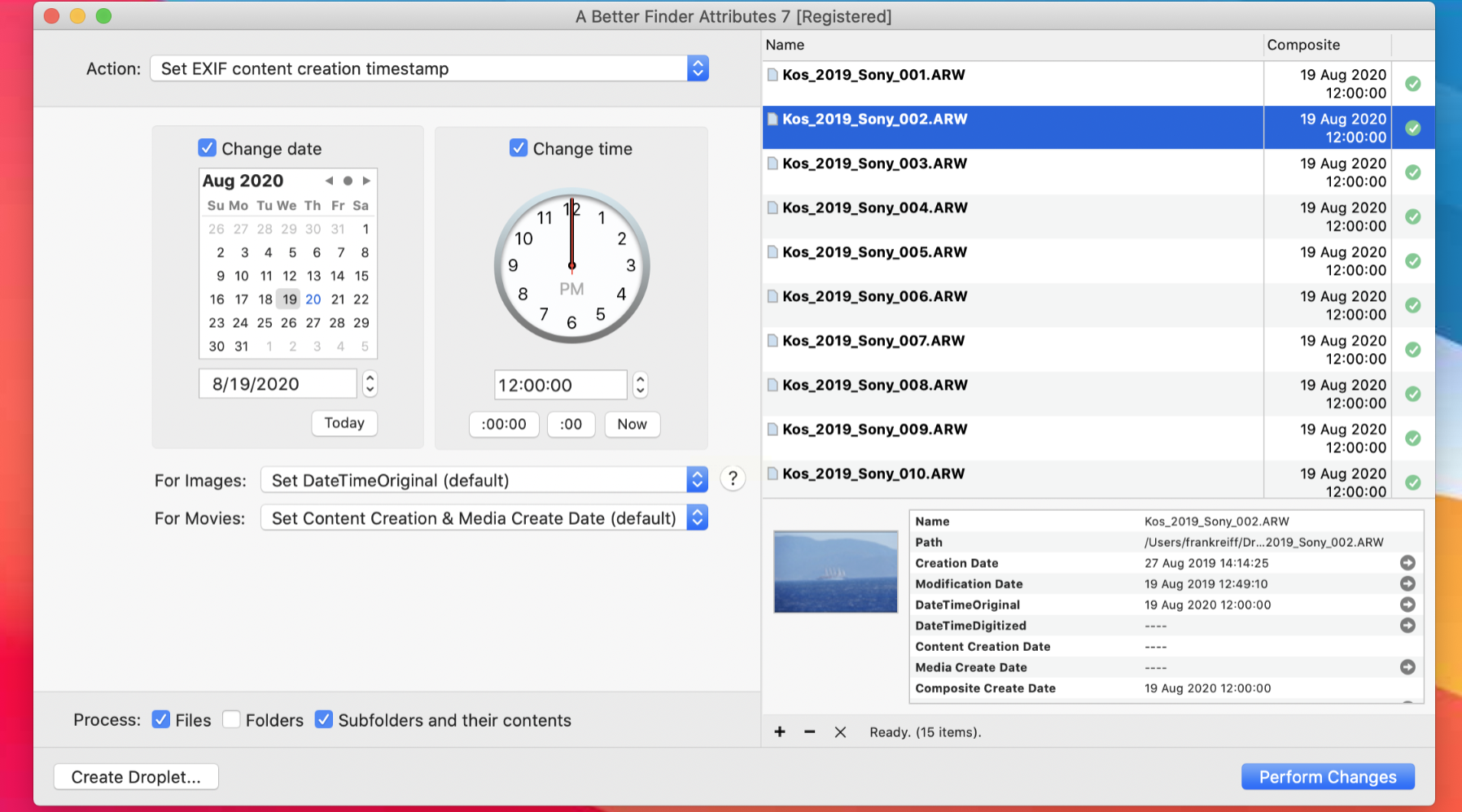Select file Kos_2019_Sony_006.ARW
Image resolution: width=1462 pixels, height=812 pixels.
tap(1099, 305)
